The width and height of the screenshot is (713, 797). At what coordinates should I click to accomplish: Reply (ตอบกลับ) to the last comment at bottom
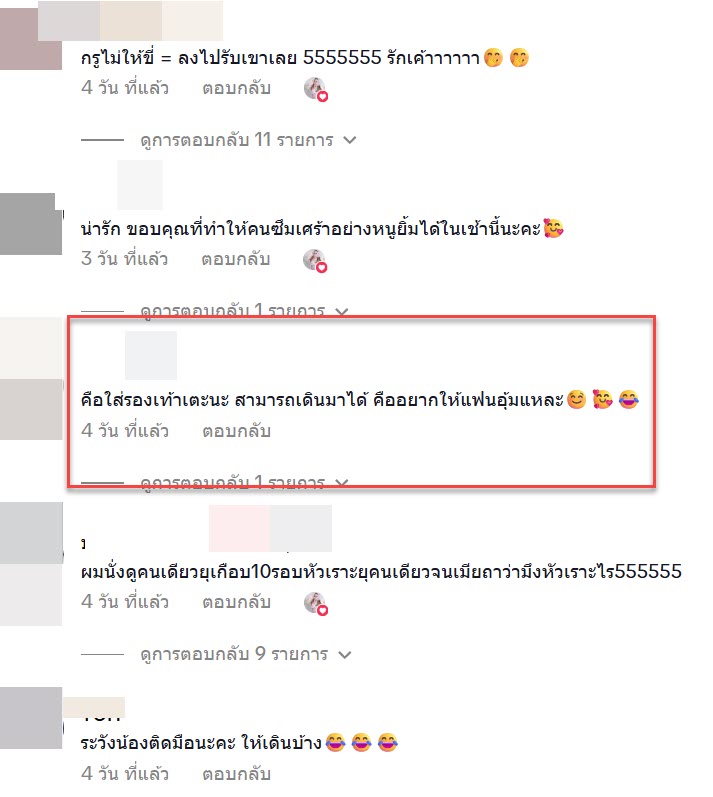pyautogui.click(x=236, y=774)
